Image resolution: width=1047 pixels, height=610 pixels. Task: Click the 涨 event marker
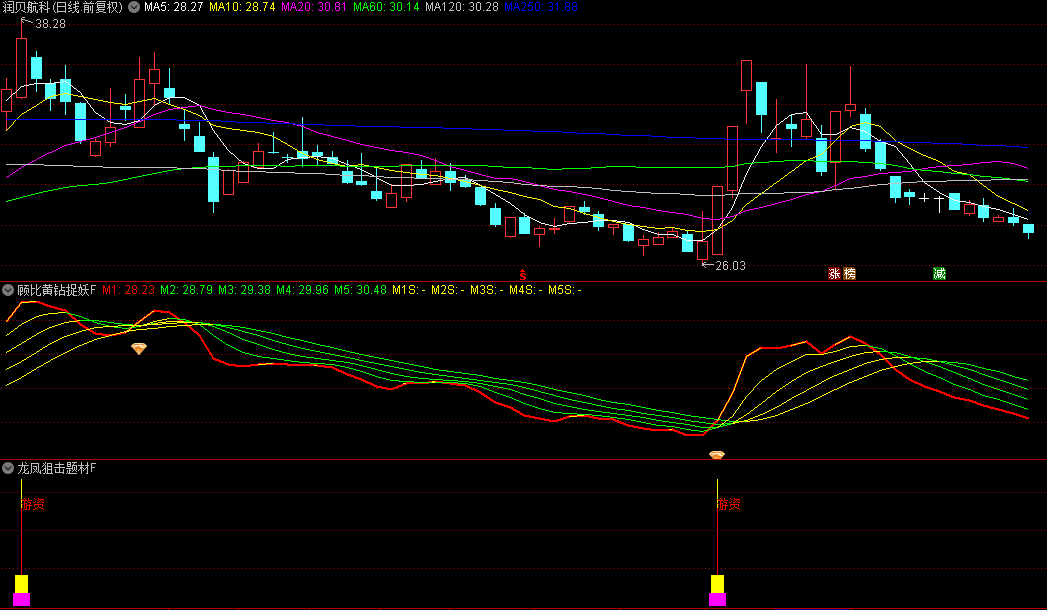[834, 273]
